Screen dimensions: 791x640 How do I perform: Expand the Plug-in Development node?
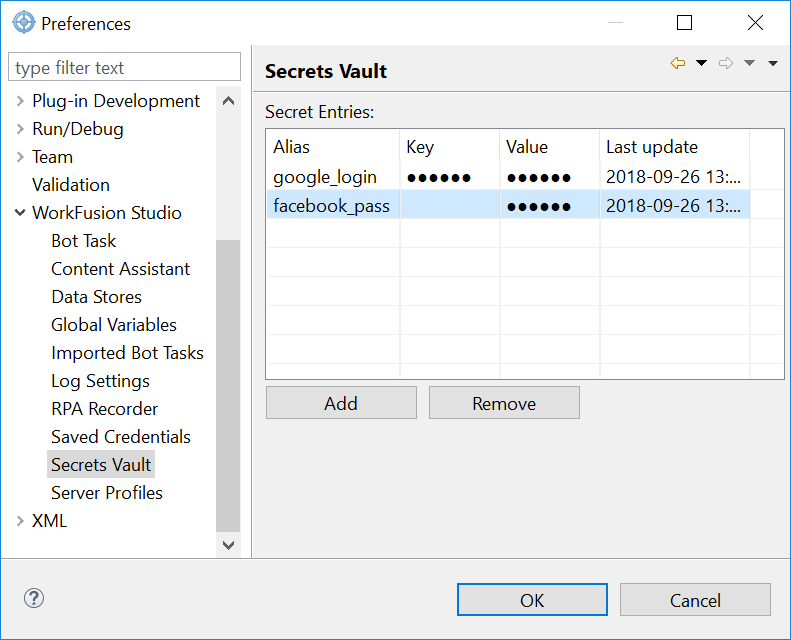coord(20,101)
